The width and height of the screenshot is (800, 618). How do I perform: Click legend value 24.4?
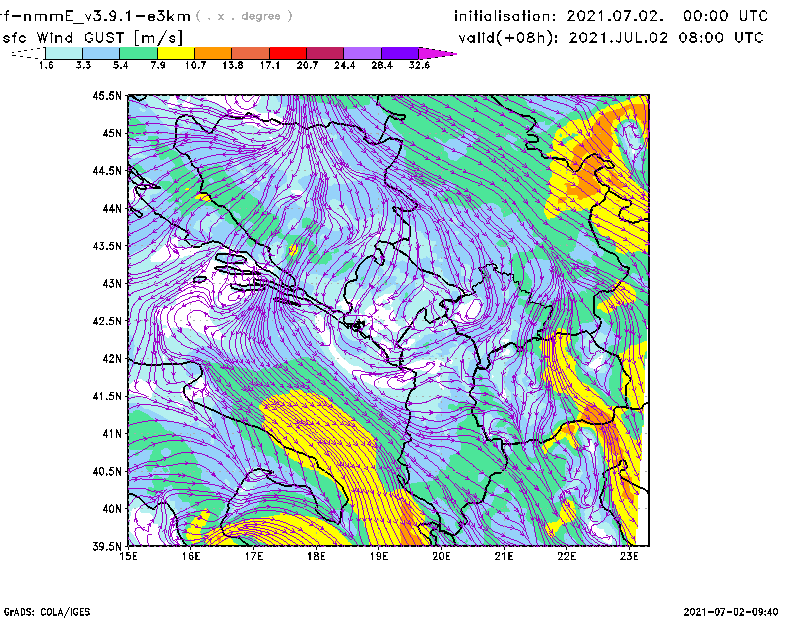pos(344,65)
